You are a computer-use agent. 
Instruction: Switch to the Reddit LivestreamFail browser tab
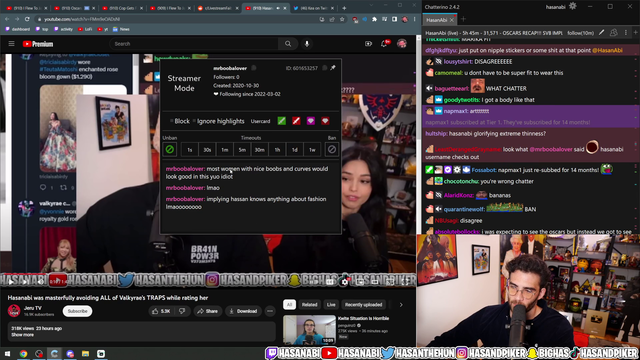(218, 8)
